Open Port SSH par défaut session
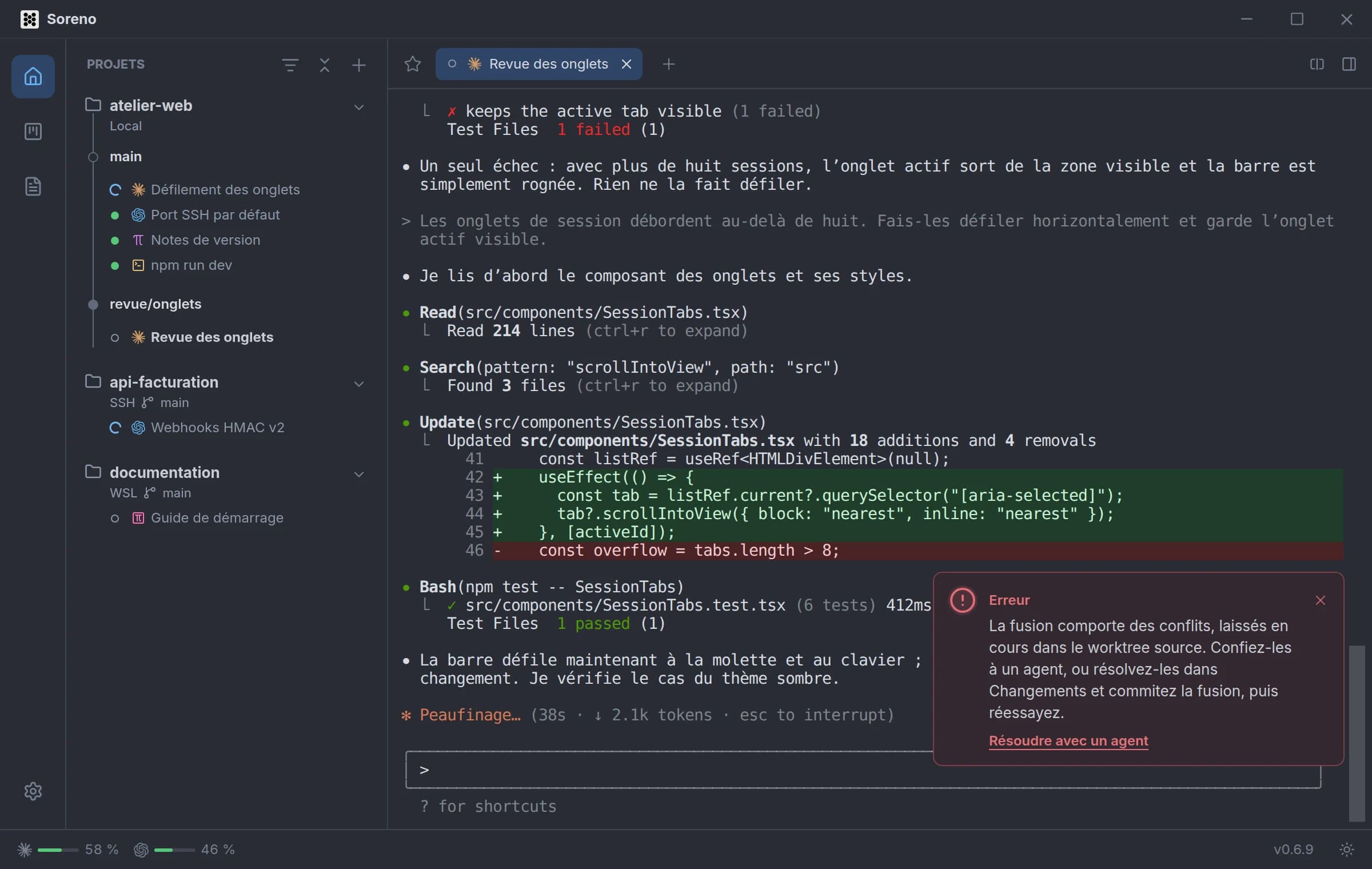This screenshot has height=869, width=1372. (x=215, y=215)
